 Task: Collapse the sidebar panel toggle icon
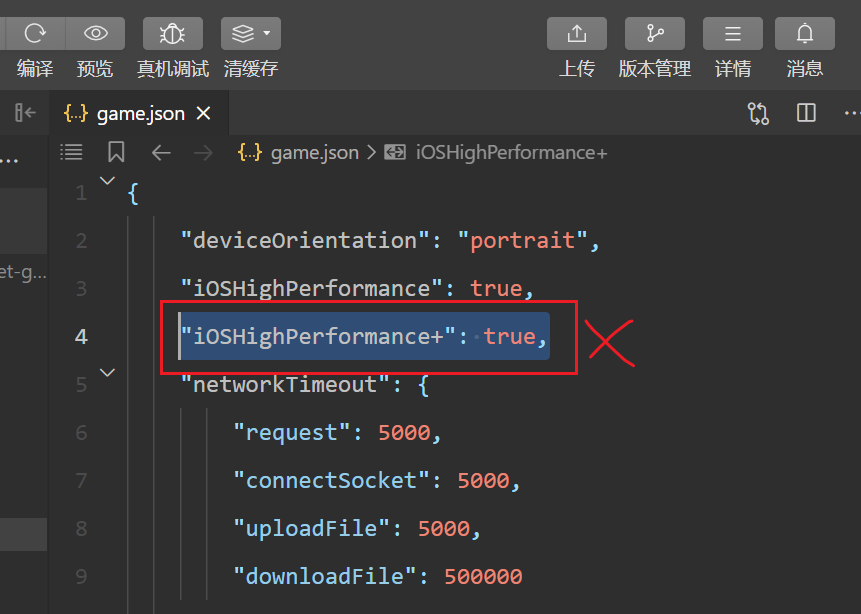pyautogui.click(x=25, y=113)
